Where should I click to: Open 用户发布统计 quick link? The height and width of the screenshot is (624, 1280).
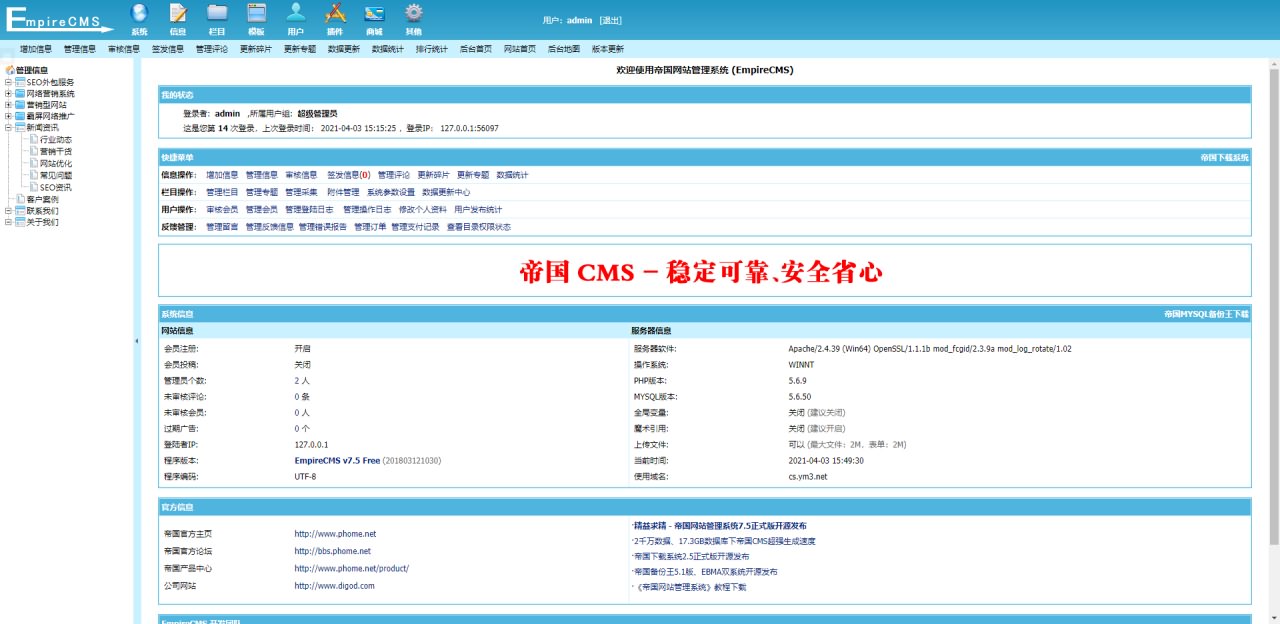point(478,210)
